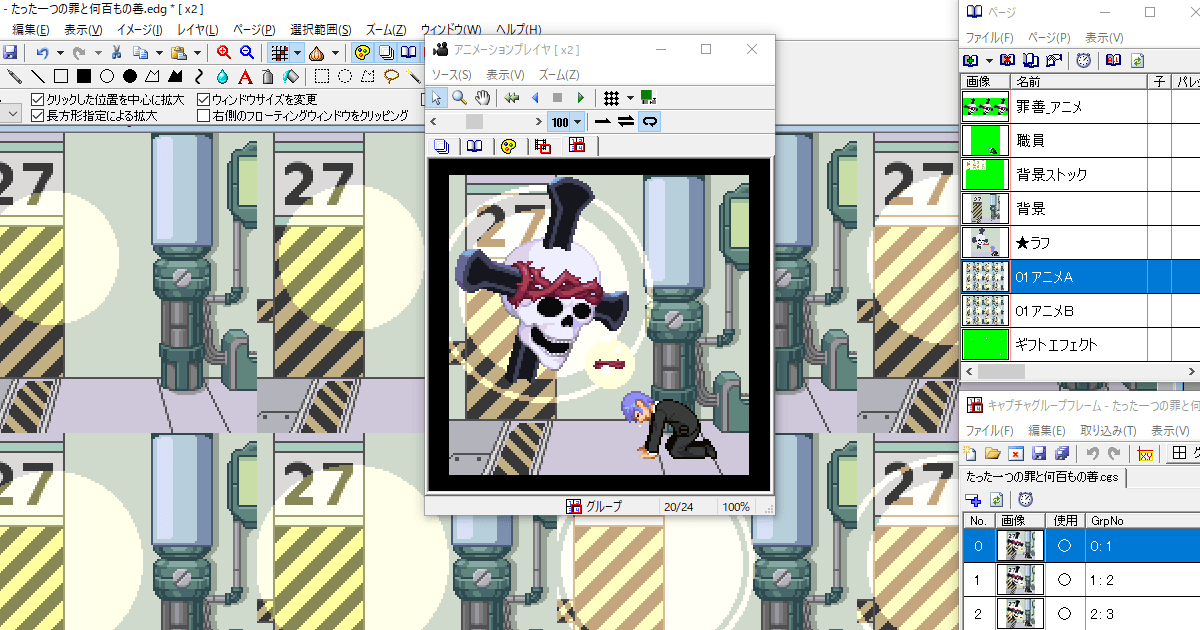
Task: Select the filled rectangle drawing tool
Action: [x=84, y=76]
